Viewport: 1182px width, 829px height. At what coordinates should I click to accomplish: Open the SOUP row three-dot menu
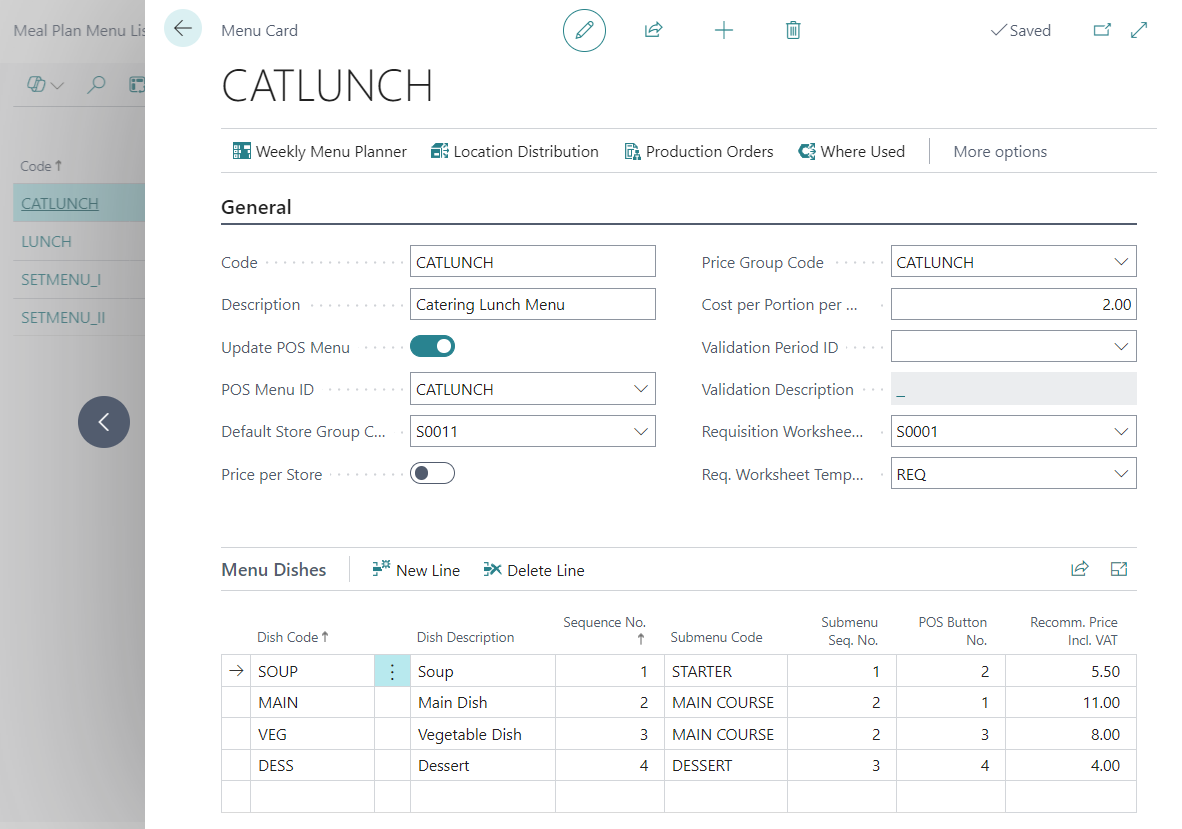tap(392, 671)
